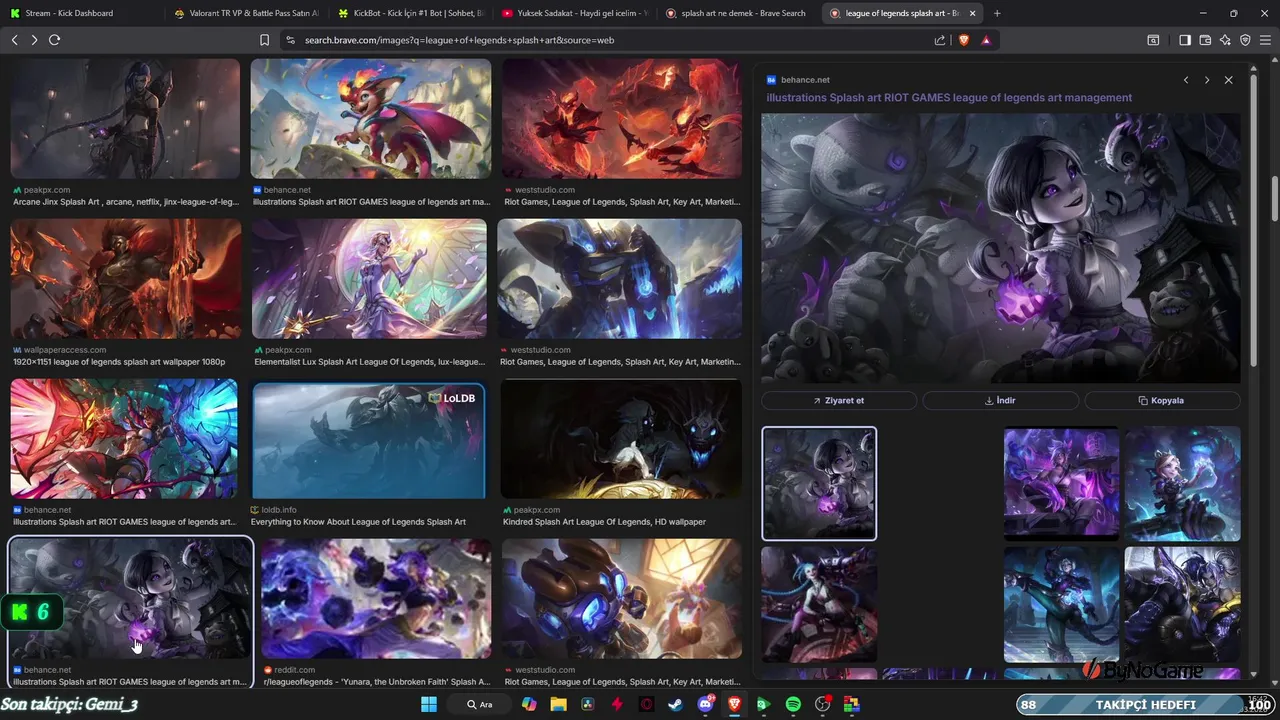This screenshot has height=720, width=1280.
Task: Open Copilot from the taskbar
Action: (529, 704)
